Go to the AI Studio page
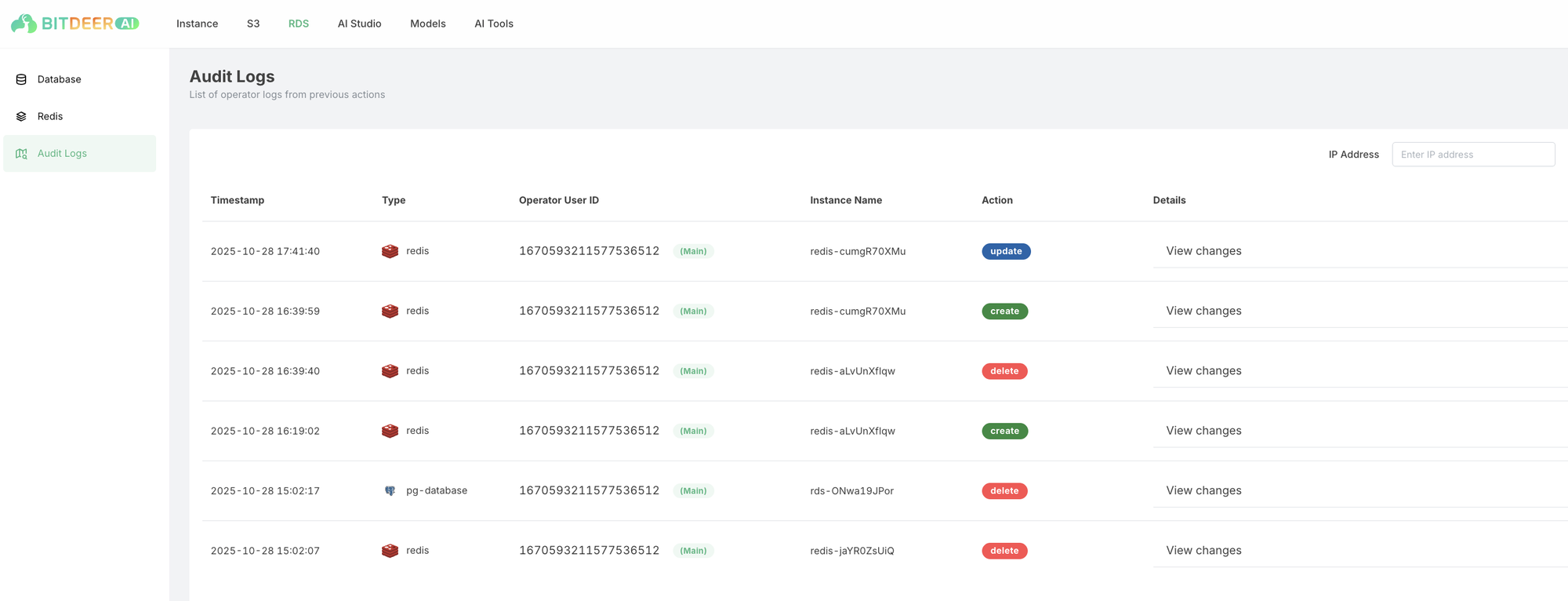The image size is (1568, 601). click(x=359, y=24)
